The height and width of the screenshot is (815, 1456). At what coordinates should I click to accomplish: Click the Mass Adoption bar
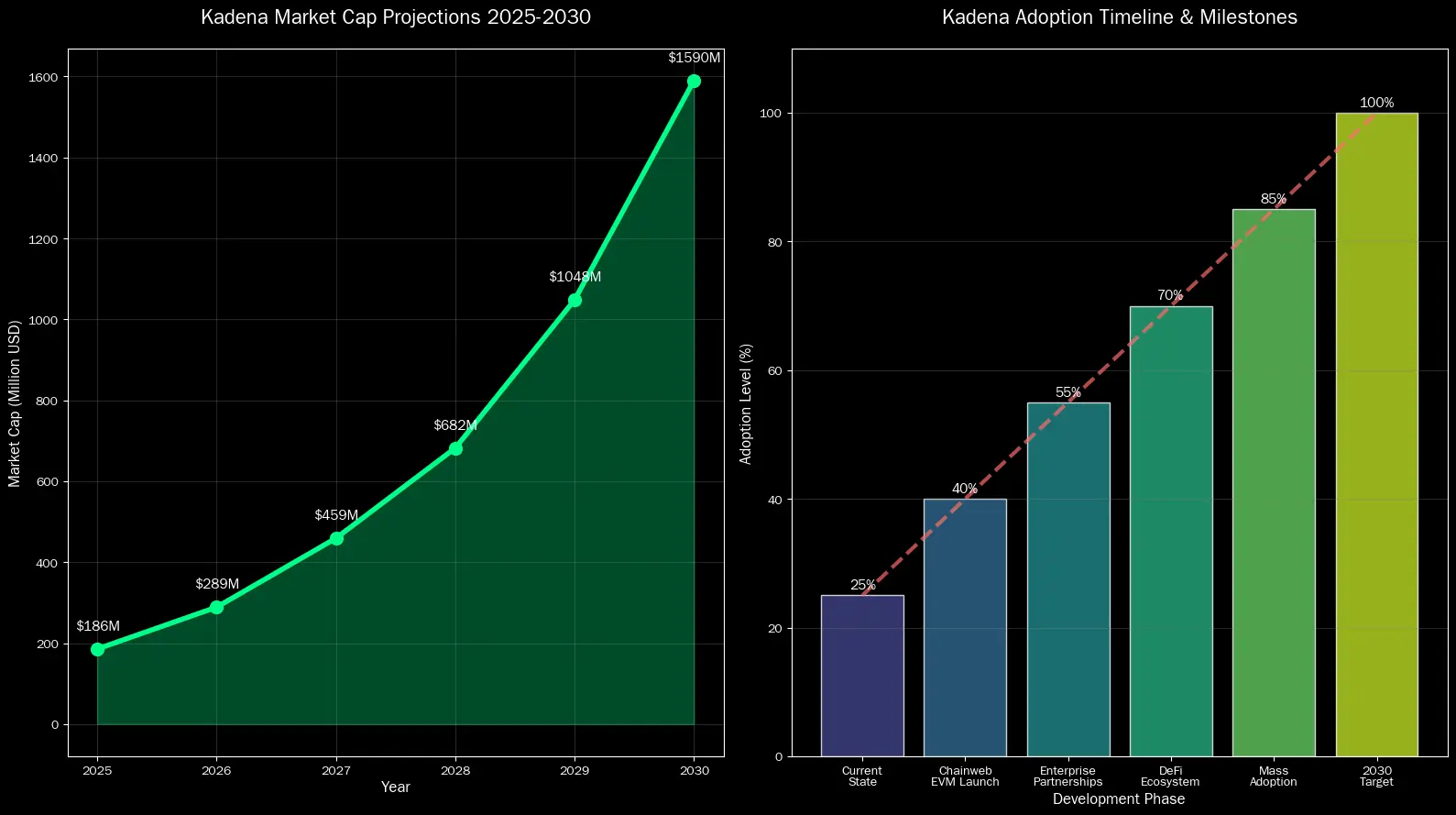[1274, 483]
